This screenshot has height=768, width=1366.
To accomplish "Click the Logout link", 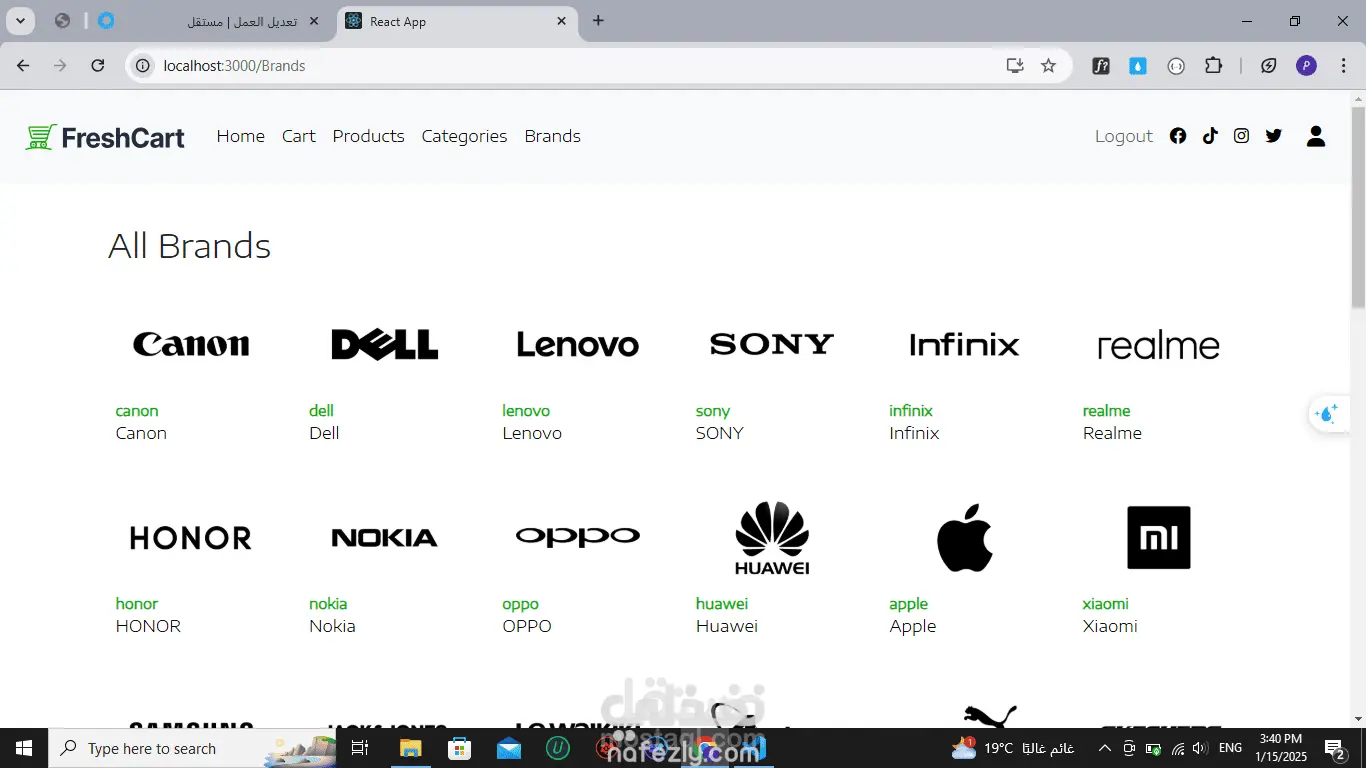I will 1124,136.
